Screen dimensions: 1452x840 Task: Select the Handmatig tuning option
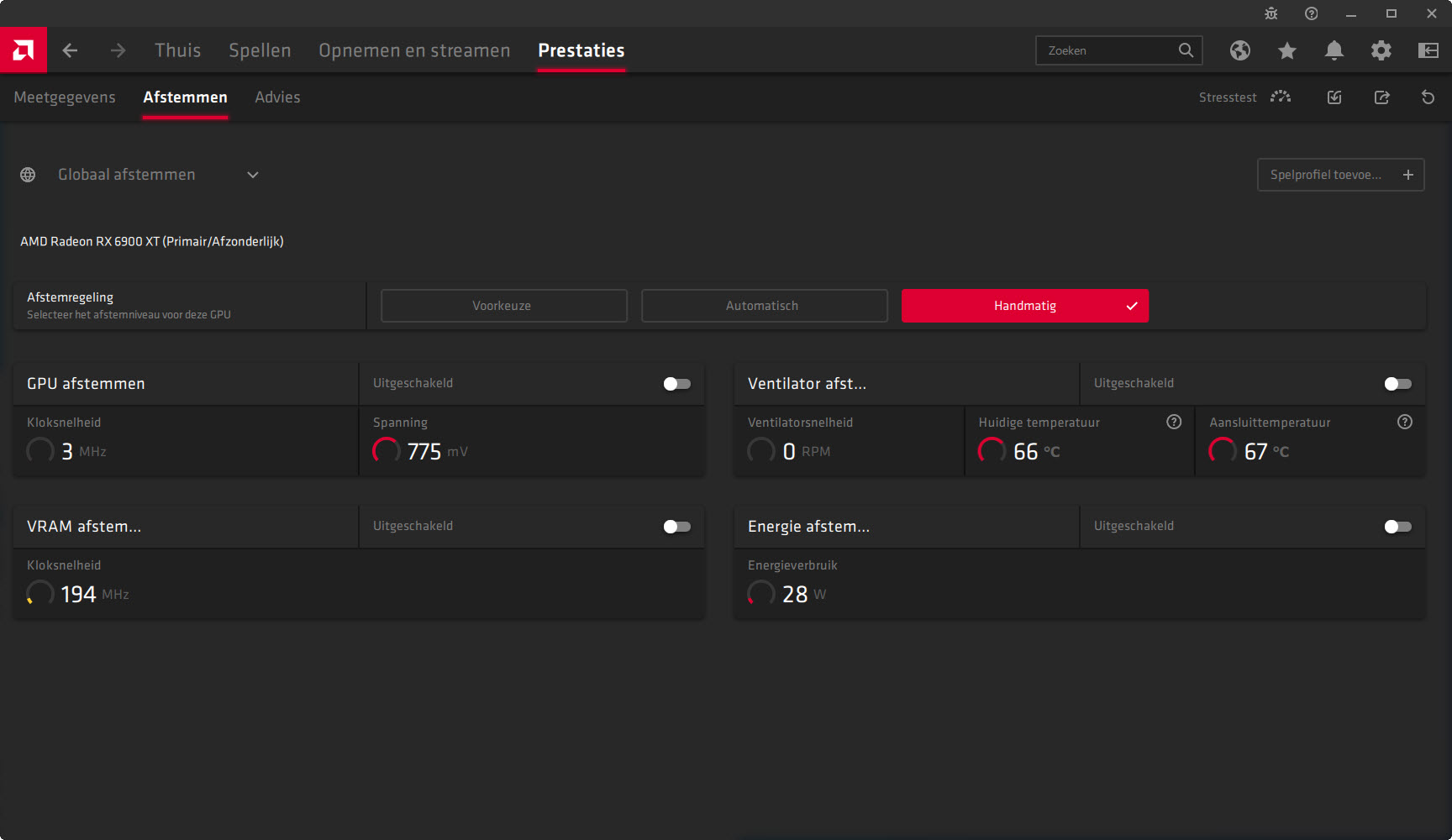pos(1025,306)
